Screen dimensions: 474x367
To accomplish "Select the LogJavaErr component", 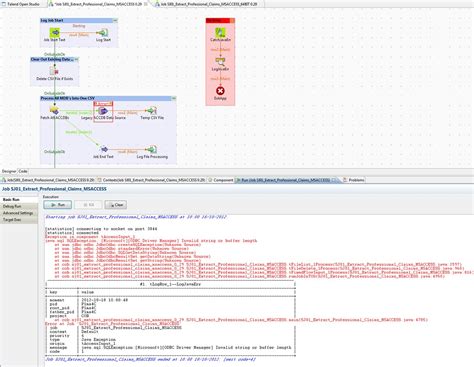I will 220,61.
